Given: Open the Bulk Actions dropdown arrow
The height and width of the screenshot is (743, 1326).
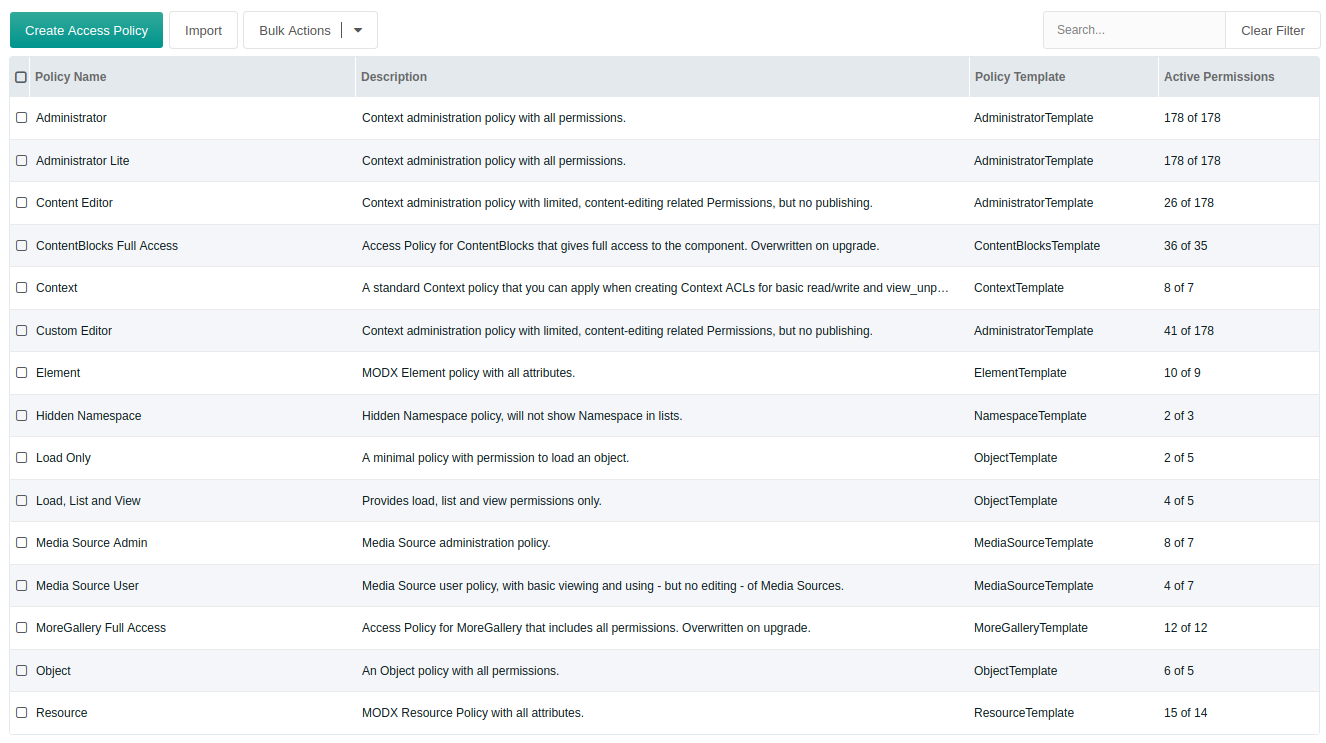Looking at the screenshot, I should 357,30.
